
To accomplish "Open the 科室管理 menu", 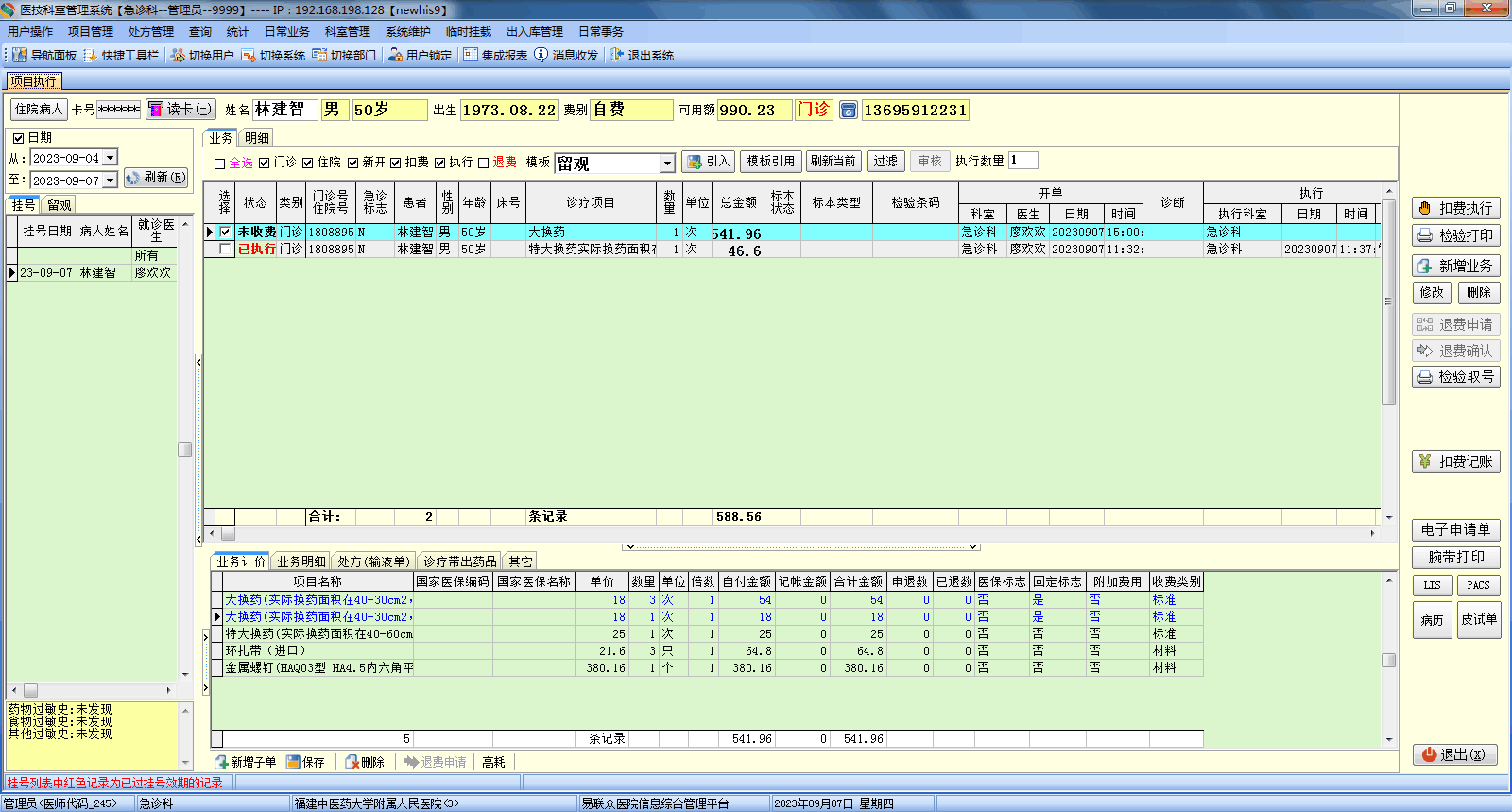I will [347, 32].
